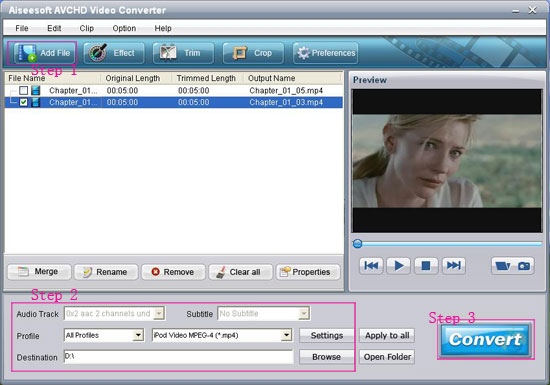Click the Settings button
This screenshot has height=385, width=550.
coord(327,336)
